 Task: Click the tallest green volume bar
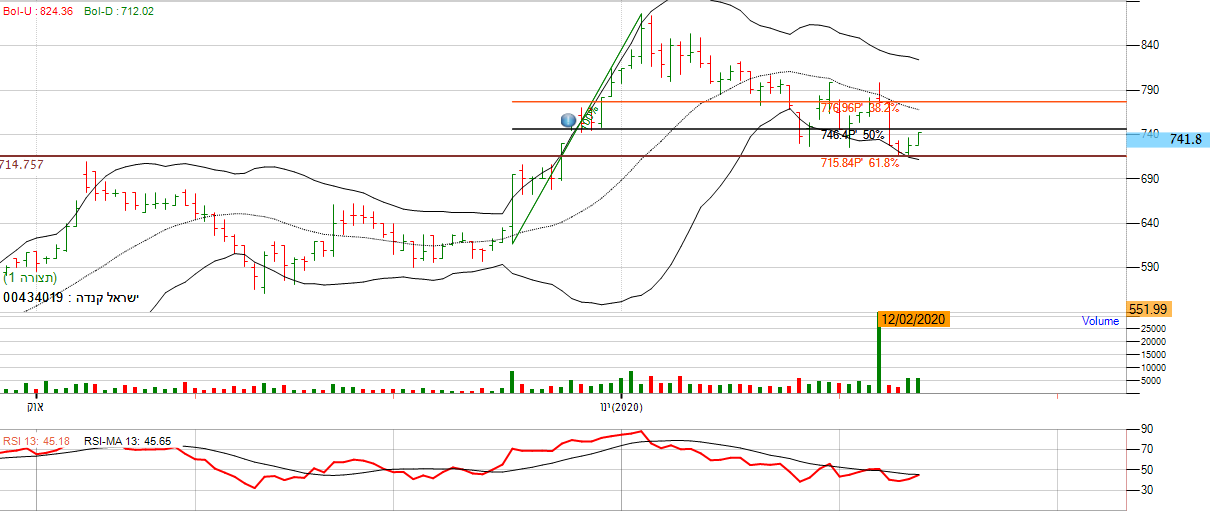[879, 356]
